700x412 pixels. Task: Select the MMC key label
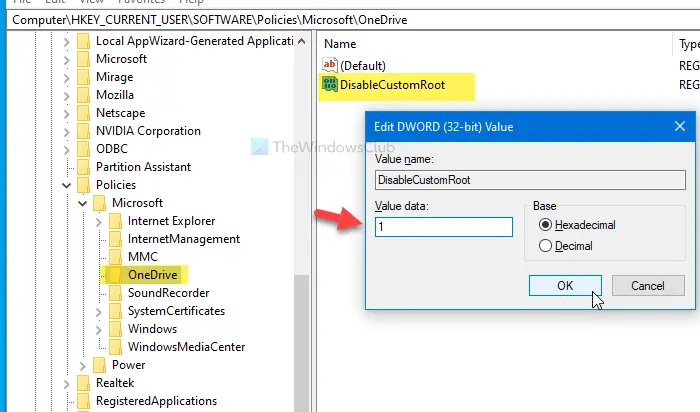(x=143, y=257)
